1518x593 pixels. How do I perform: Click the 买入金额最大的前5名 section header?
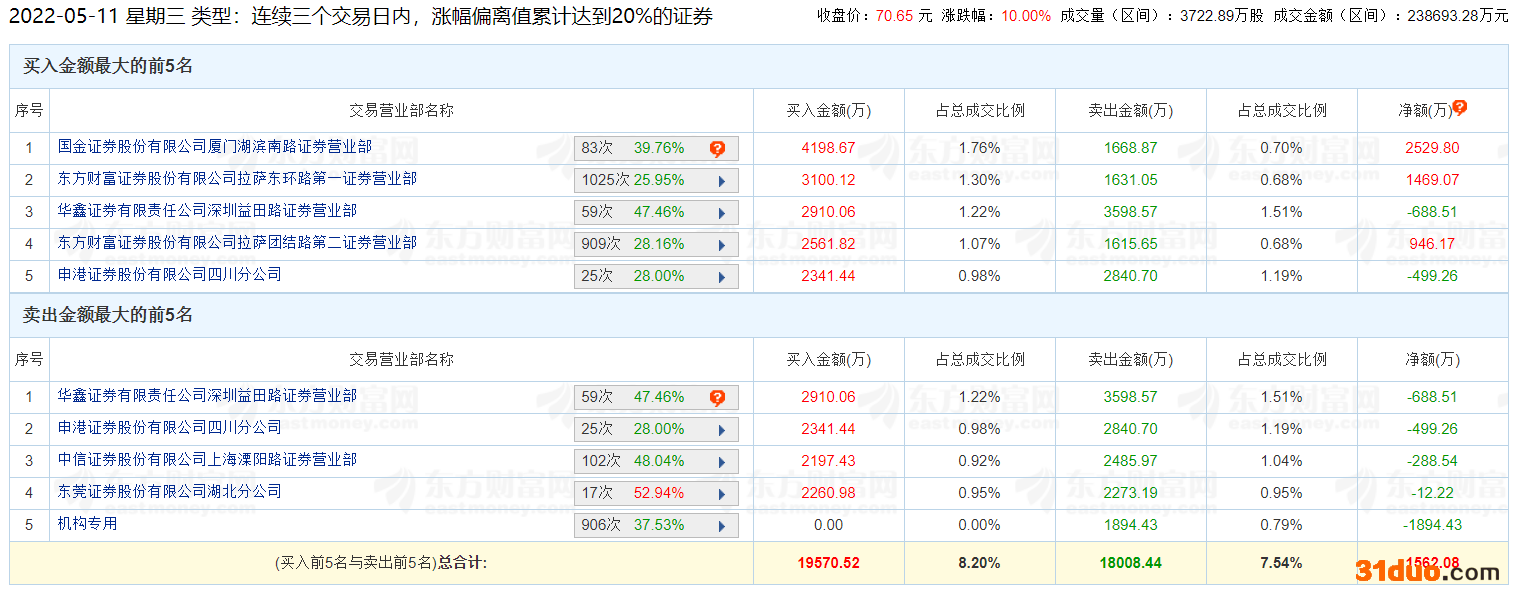pyautogui.click(x=108, y=66)
